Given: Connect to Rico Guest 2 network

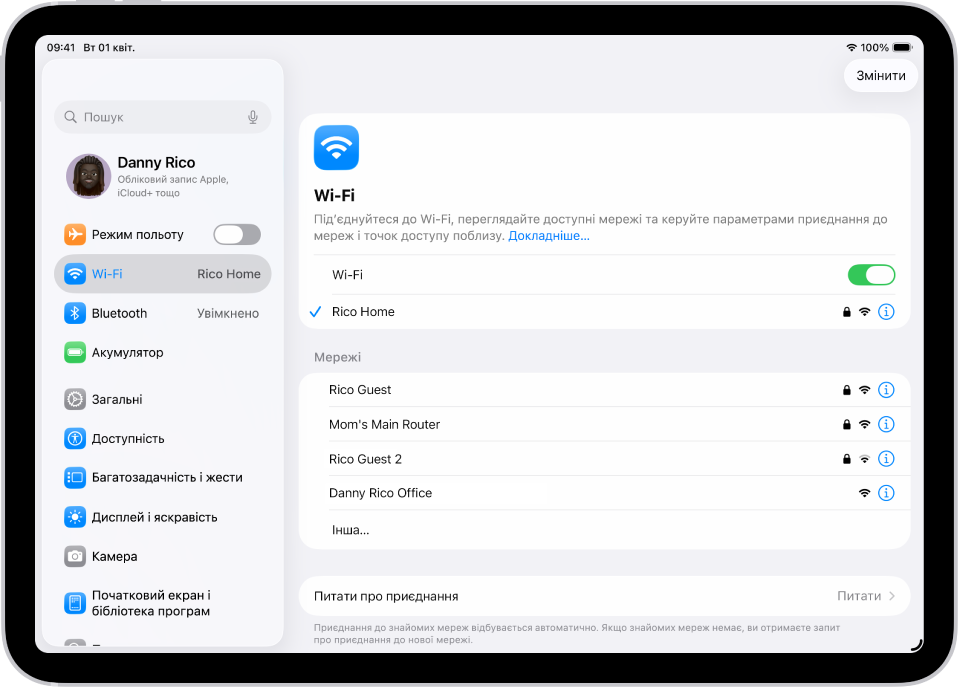Looking at the screenshot, I should point(604,459).
